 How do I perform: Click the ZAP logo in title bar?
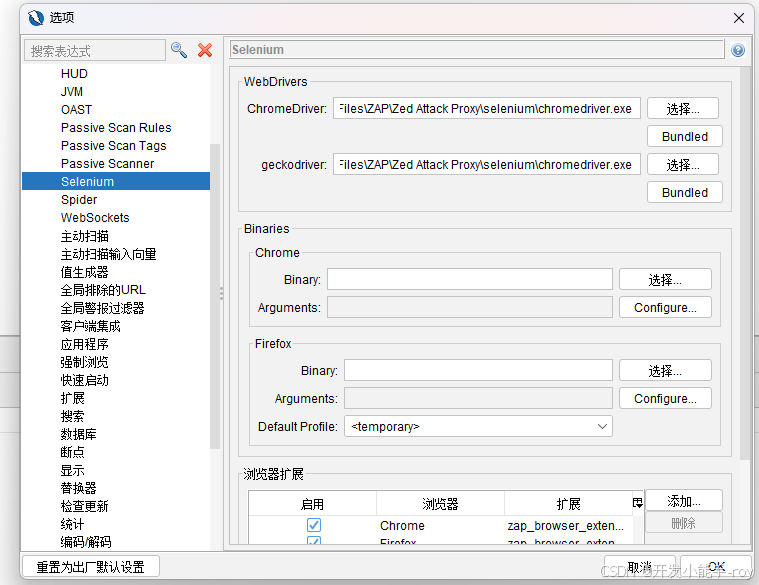pos(36,18)
